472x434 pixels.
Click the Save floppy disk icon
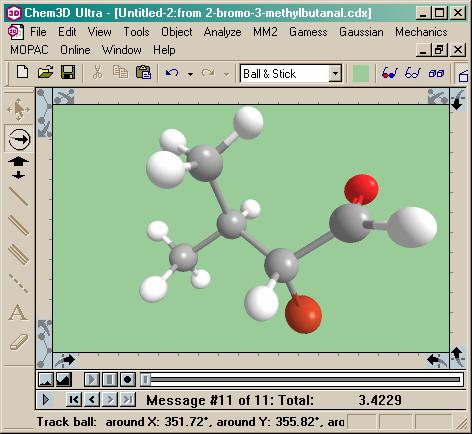[68, 72]
